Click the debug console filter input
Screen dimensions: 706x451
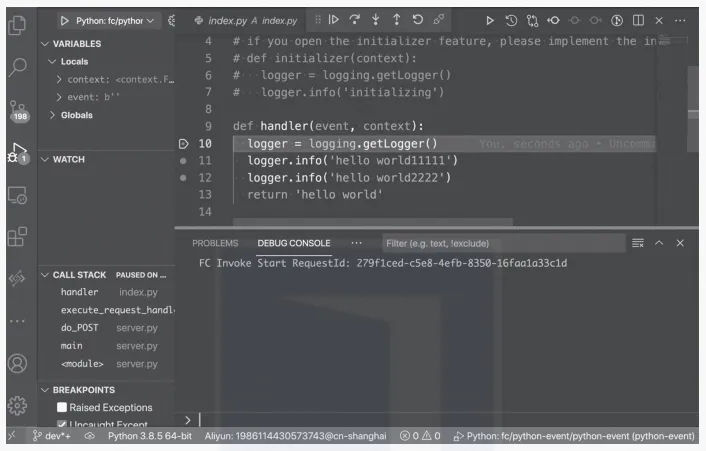point(503,244)
